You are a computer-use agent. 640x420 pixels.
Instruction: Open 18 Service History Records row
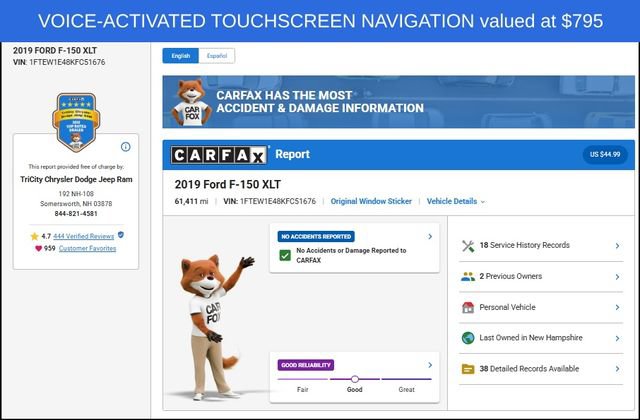541,246
